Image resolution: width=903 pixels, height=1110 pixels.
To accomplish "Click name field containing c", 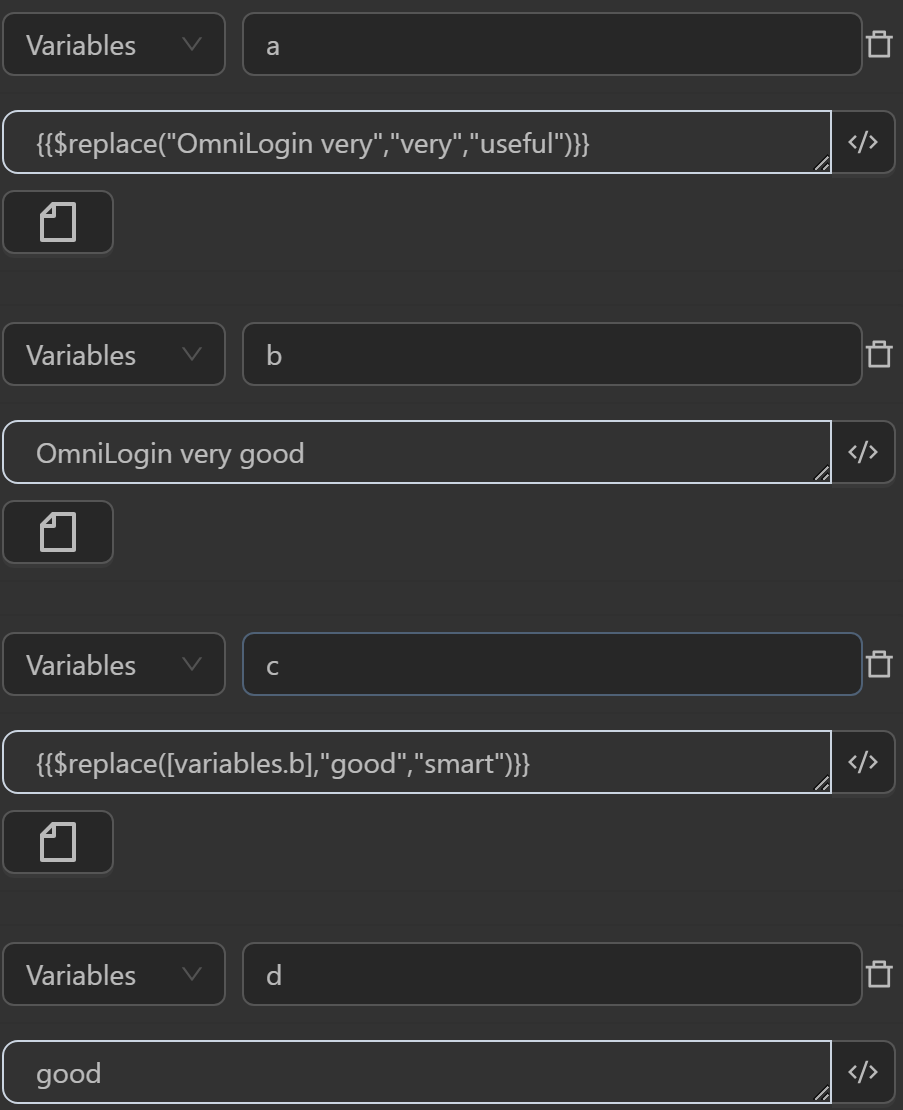I will coord(551,664).
